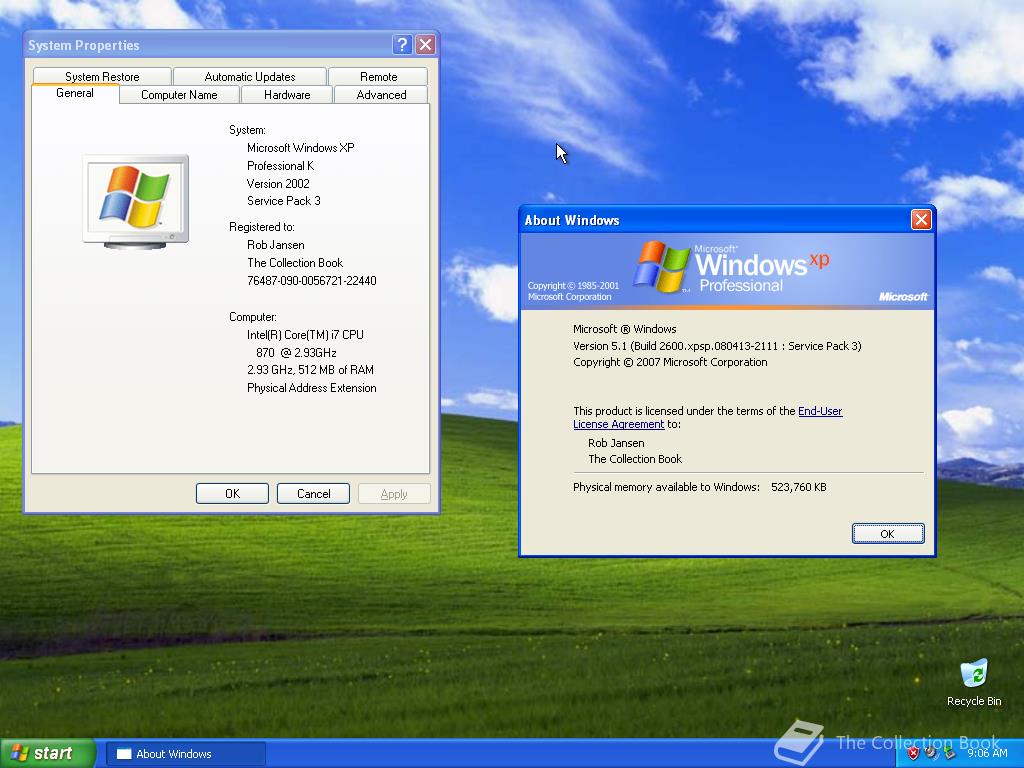This screenshot has width=1024, height=768.
Task: Click the 'Service Pack 3' text in System Properties
Action: click(x=283, y=200)
